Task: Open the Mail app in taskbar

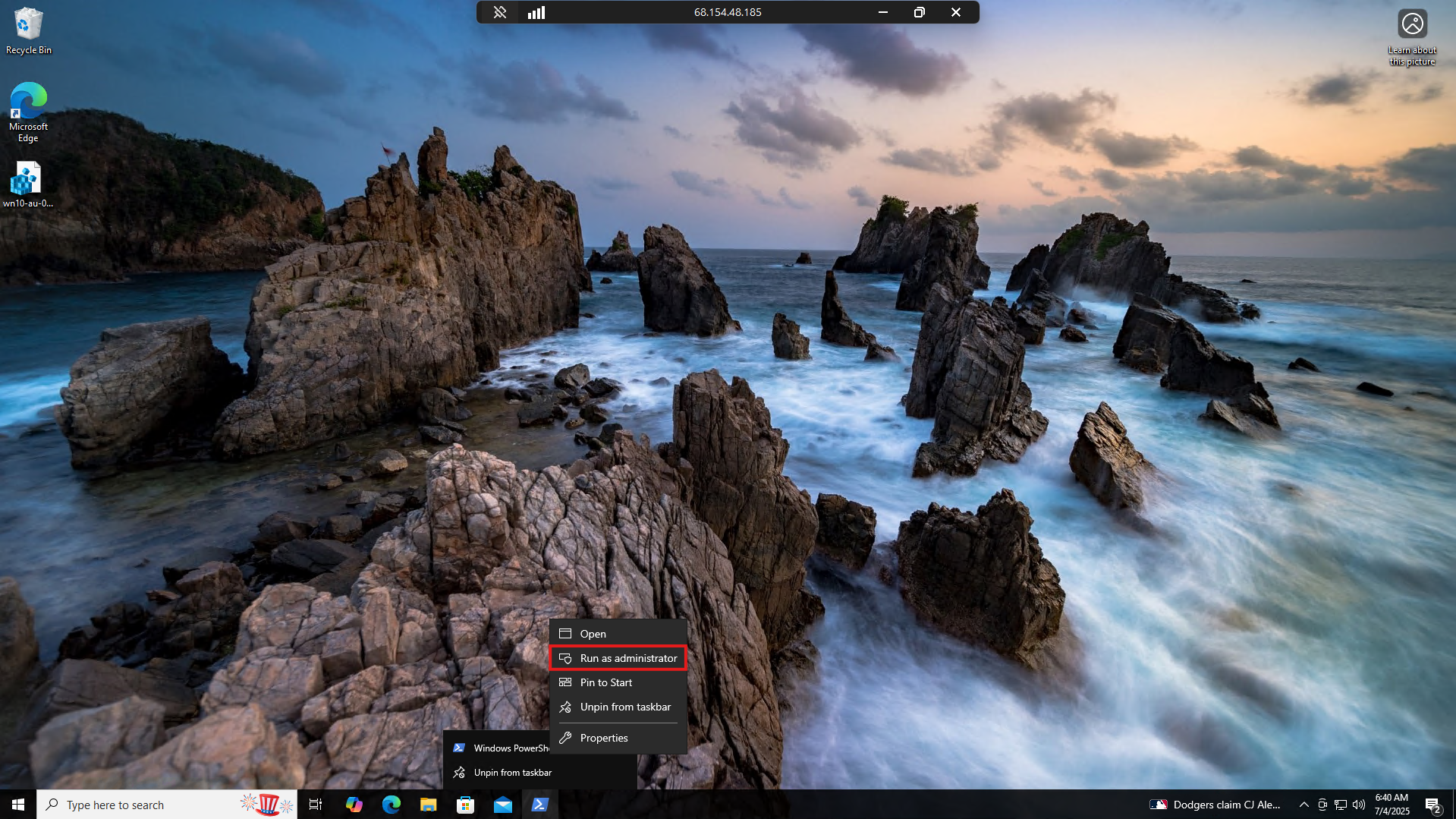Action: point(503,805)
